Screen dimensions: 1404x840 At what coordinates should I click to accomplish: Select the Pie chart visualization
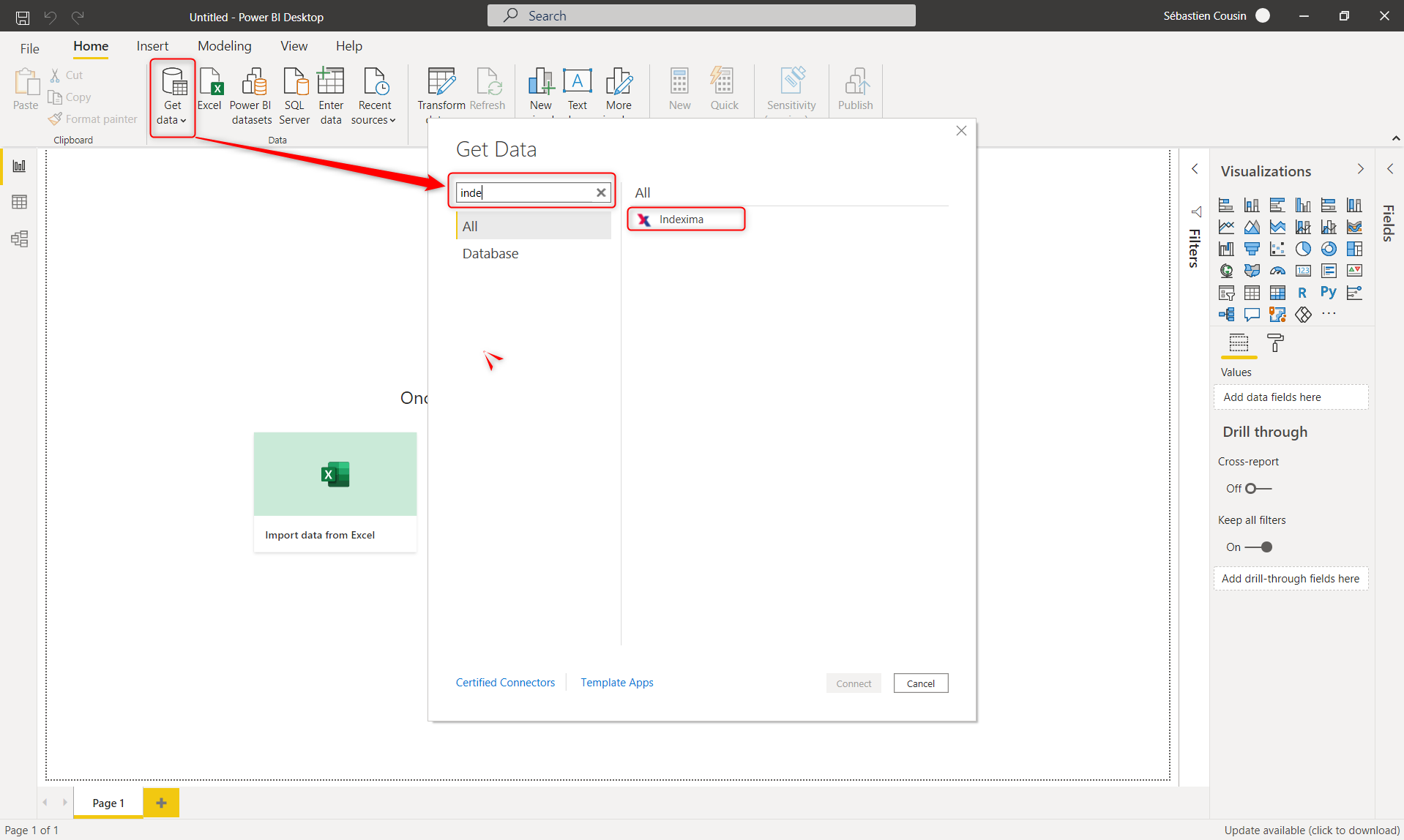click(x=1303, y=249)
